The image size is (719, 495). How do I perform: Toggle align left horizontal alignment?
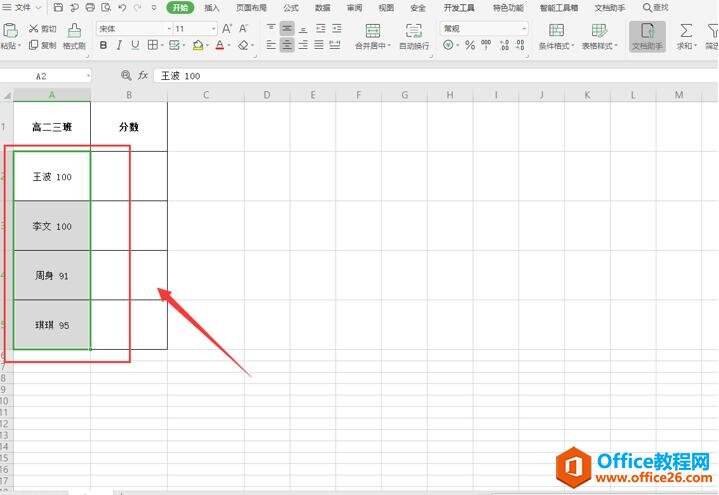(271, 44)
